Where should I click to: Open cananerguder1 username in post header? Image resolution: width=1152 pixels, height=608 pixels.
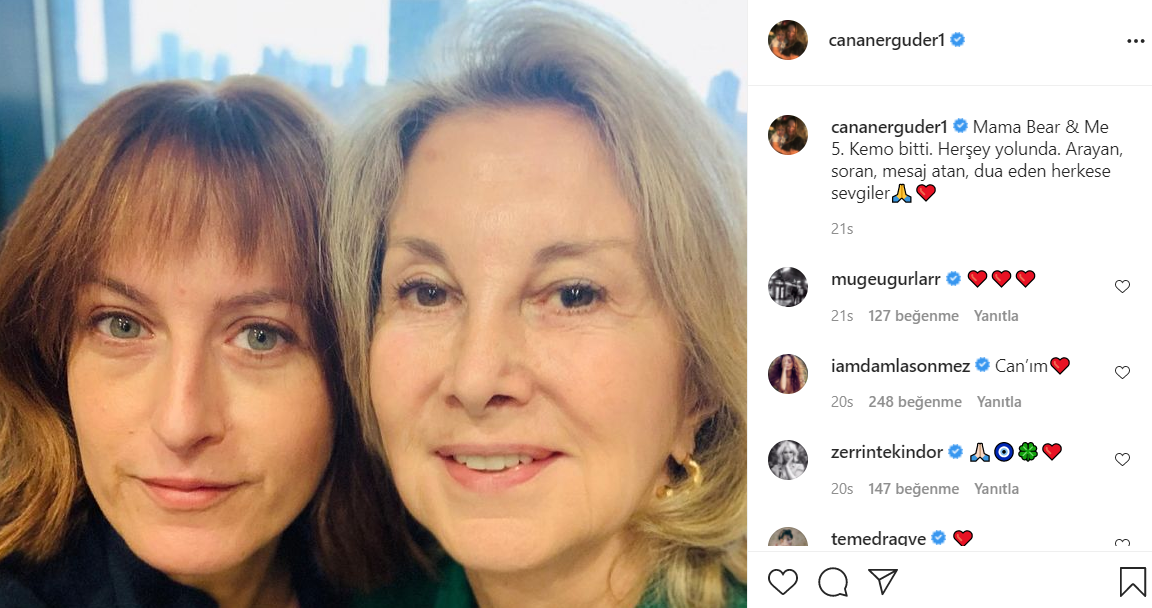888,40
